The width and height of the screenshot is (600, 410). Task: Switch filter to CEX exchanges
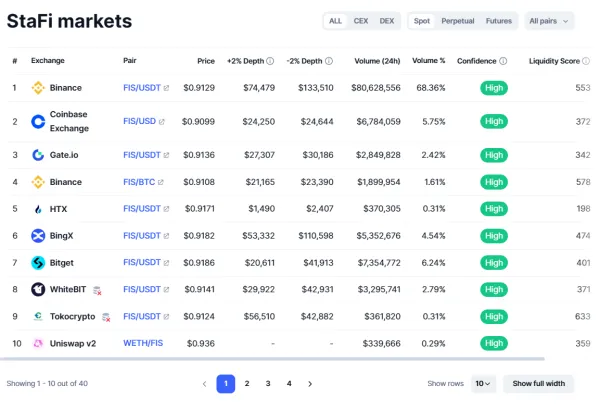coord(360,21)
